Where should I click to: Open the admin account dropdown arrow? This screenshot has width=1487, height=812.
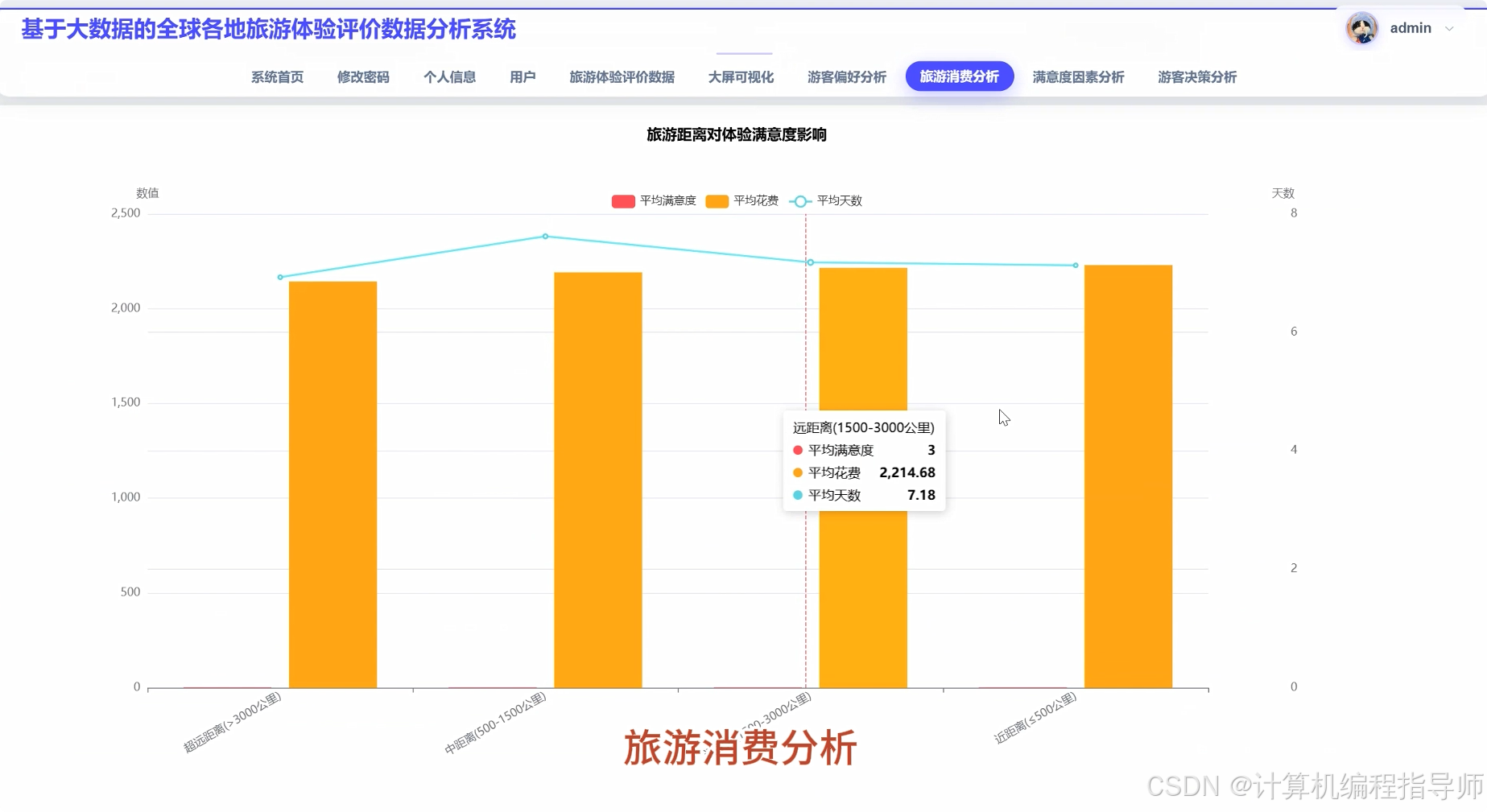[x=1451, y=28]
